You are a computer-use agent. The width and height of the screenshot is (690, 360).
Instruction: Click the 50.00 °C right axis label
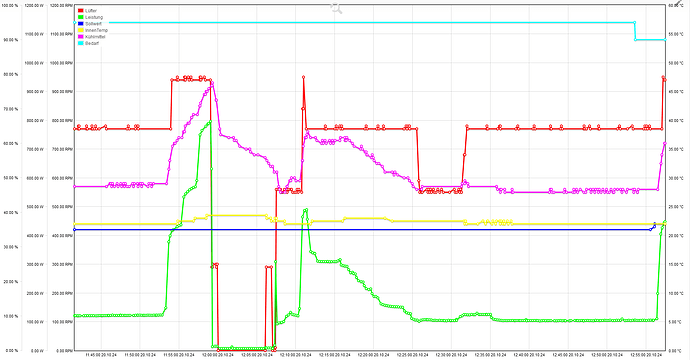point(676,63)
